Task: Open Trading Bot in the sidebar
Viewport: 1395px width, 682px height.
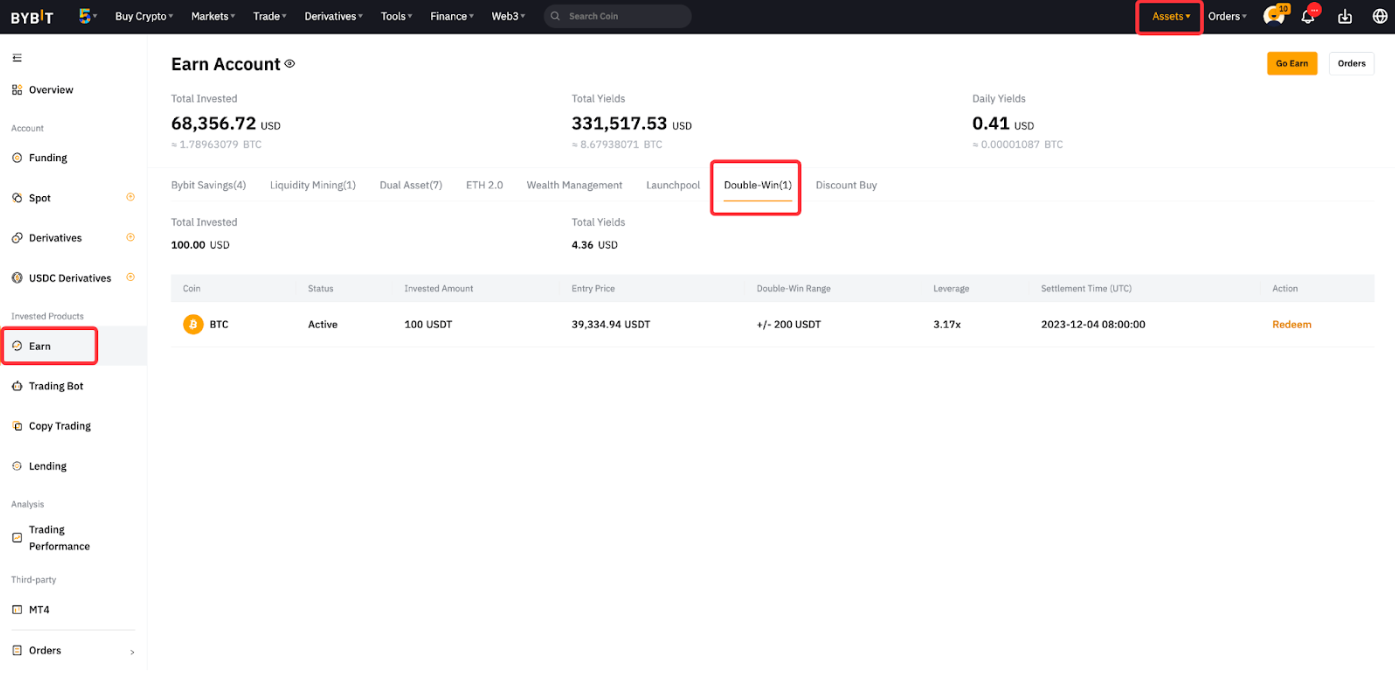Action: (x=56, y=386)
